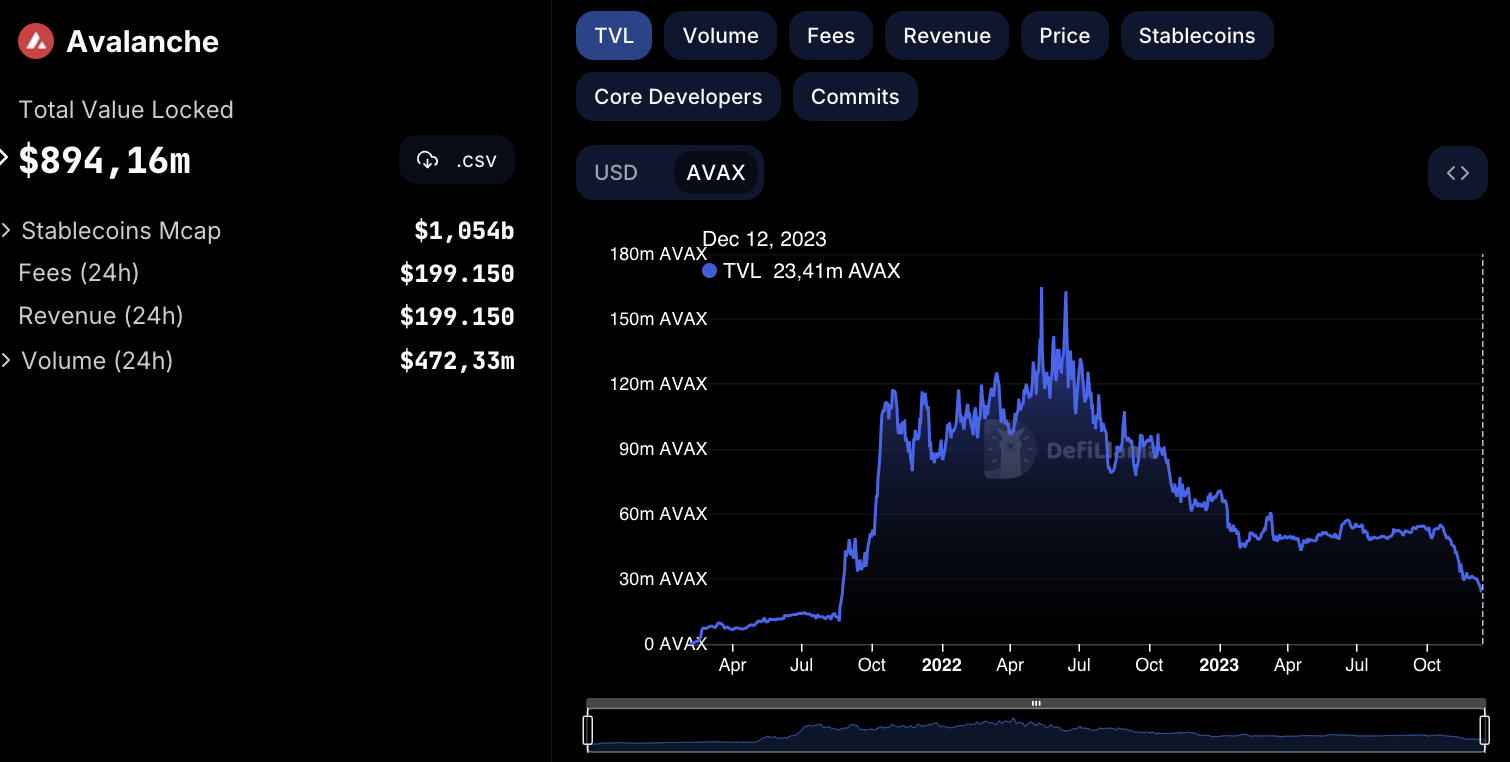Click the right handle of range slider

(1484, 730)
